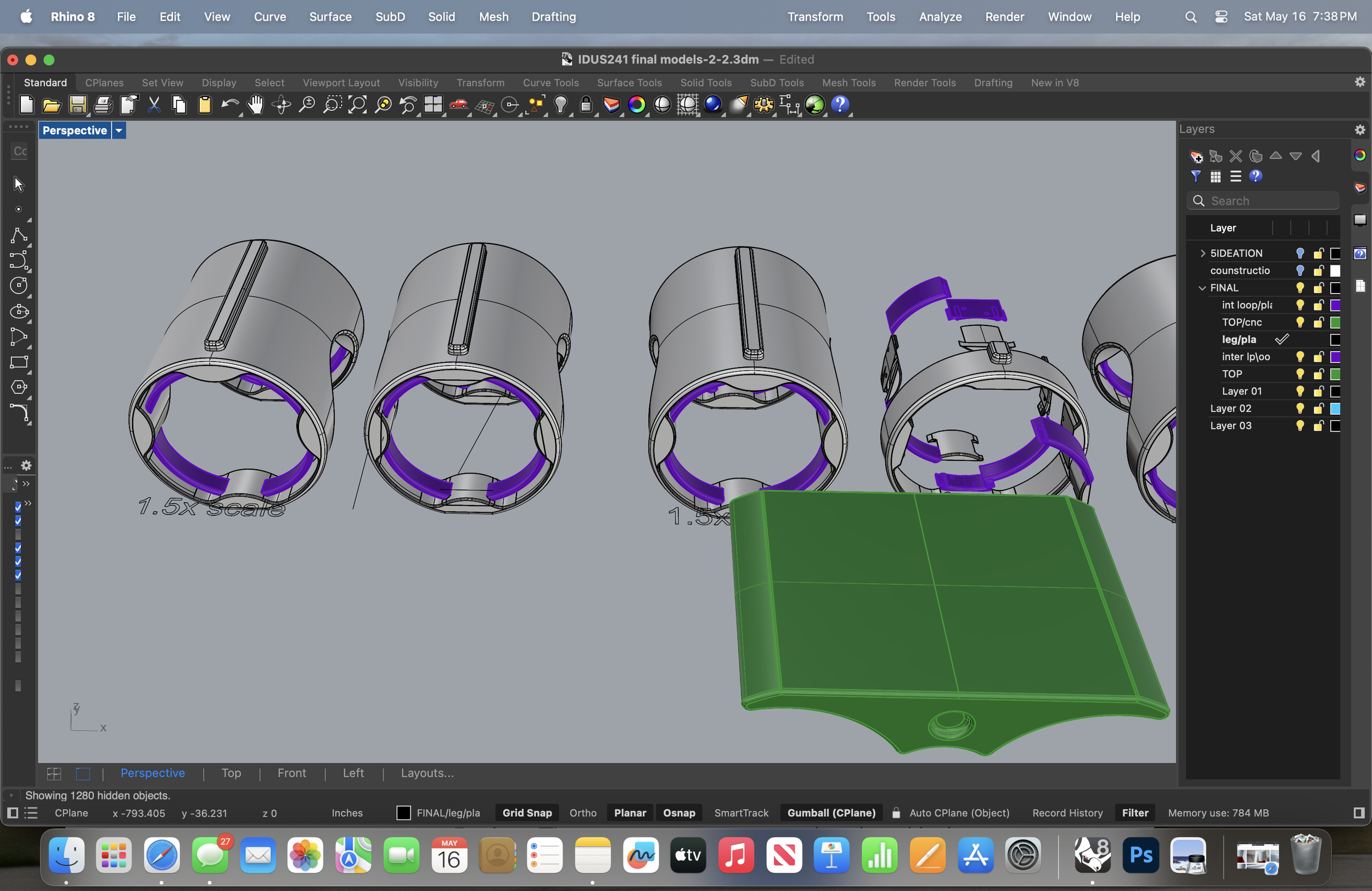Switch to the Top viewport tab
Image resolution: width=1372 pixels, height=891 pixels.
[231, 773]
